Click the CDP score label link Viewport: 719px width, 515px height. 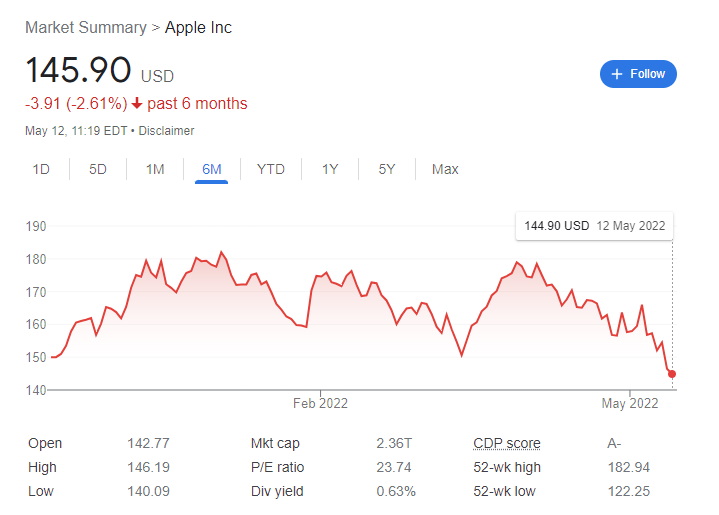coord(507,443)
